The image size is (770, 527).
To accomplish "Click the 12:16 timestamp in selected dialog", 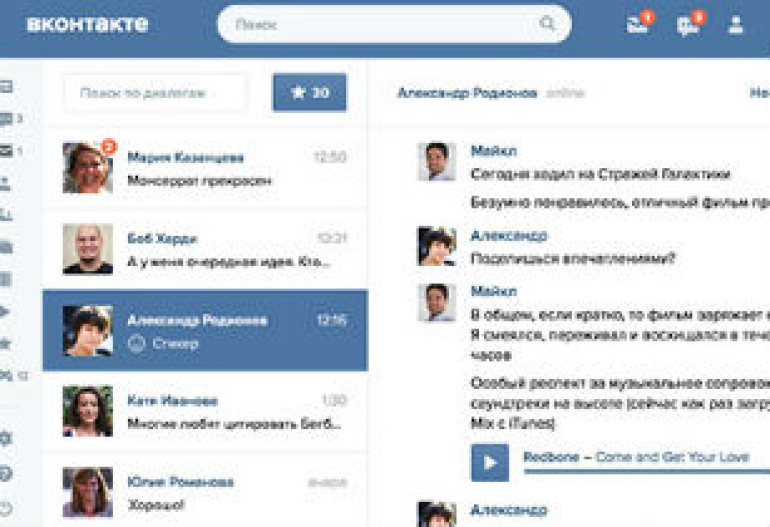I will point(331,320).
